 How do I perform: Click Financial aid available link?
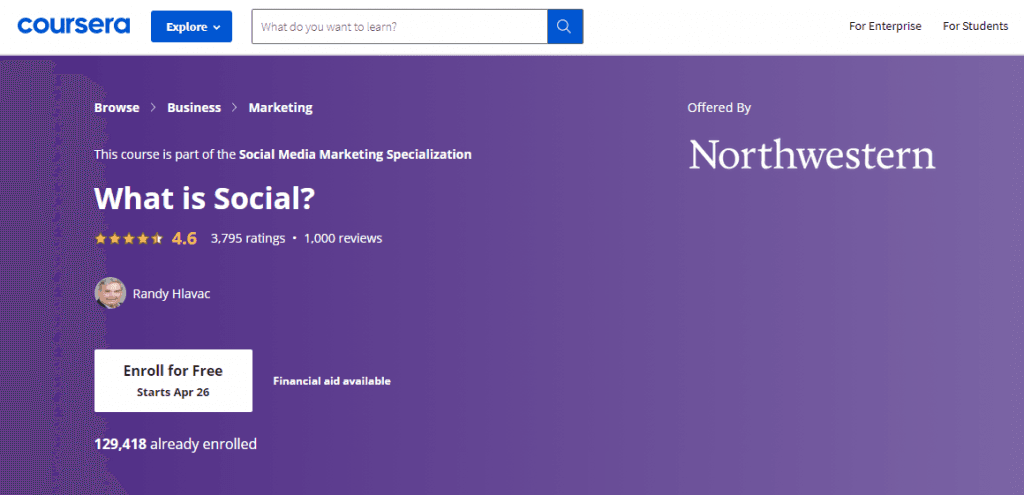pos(332,381)
